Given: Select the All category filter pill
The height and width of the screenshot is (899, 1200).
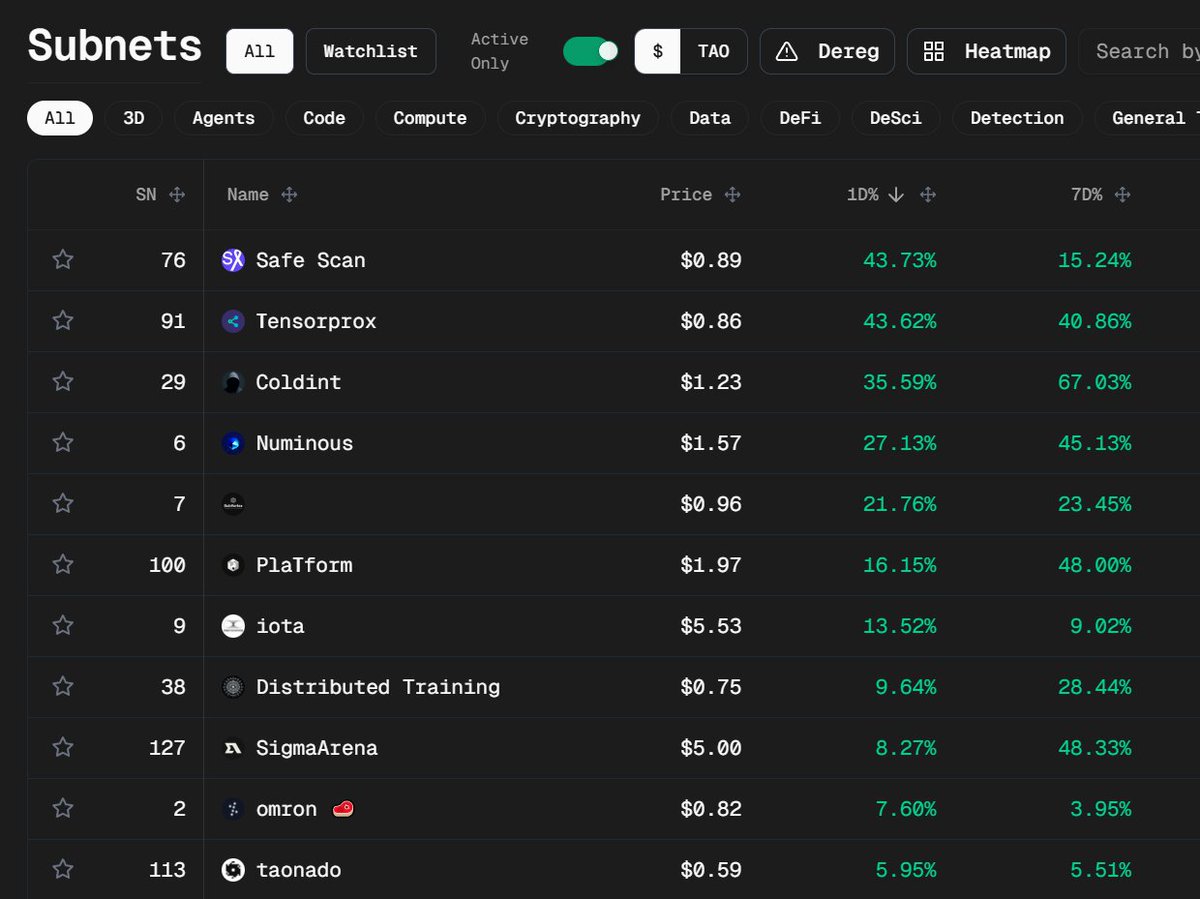Looking at the screenshot, I should (x=60, y=118).
